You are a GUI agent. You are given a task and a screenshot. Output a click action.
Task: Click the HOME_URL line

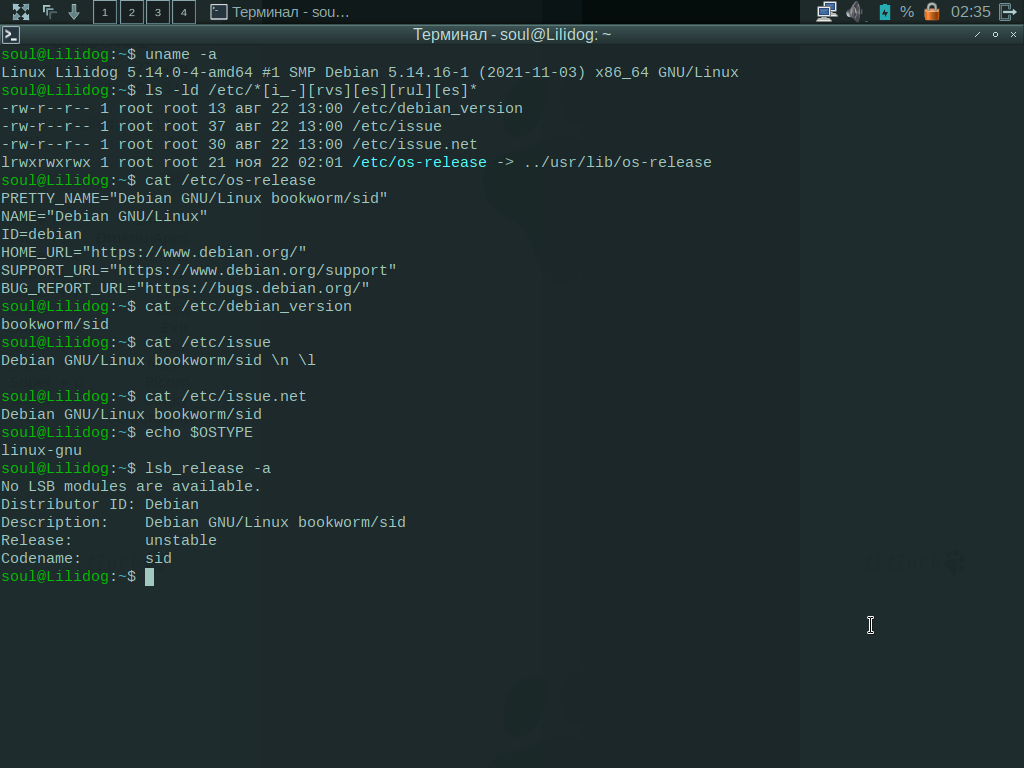pyautogui.click(x=153, y=252)
